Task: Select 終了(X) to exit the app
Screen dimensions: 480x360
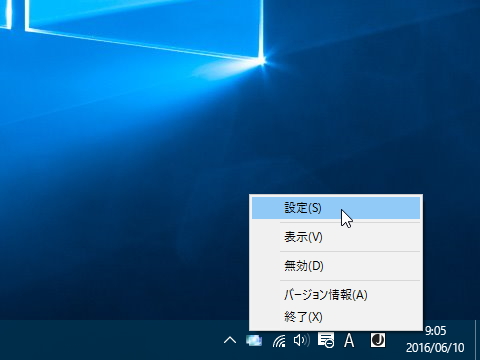Action: pyautogui.click(x=336, y=317)
